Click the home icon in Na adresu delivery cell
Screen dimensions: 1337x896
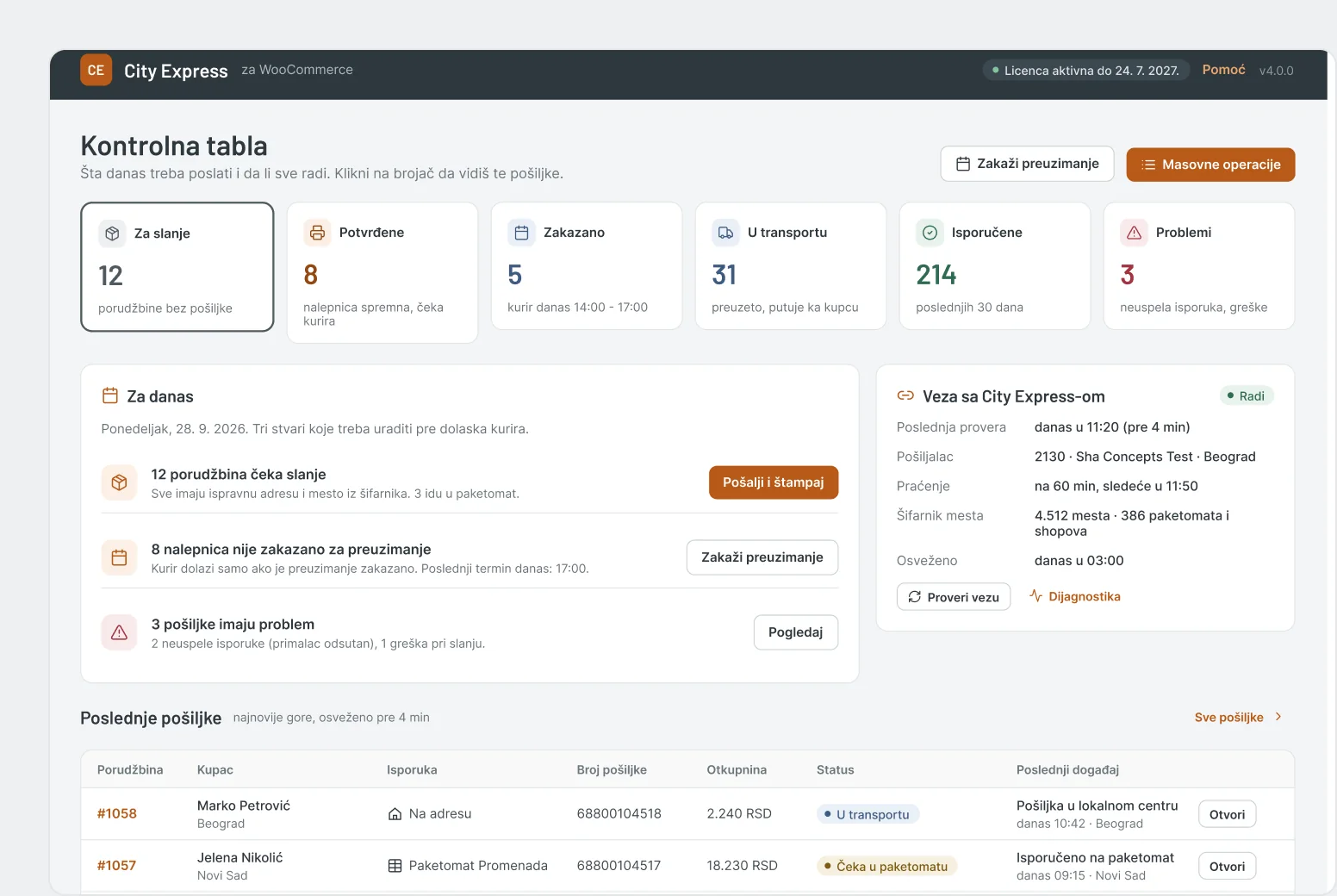coord(395,814)
